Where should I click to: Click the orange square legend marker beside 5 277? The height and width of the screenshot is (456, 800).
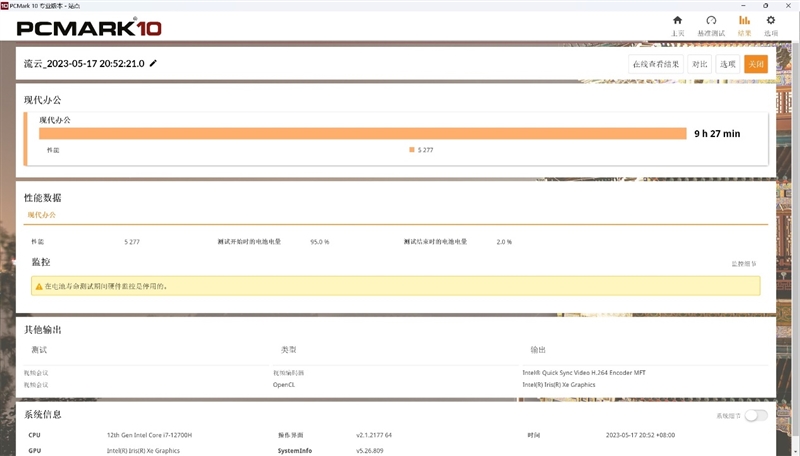tap(412, 149)
